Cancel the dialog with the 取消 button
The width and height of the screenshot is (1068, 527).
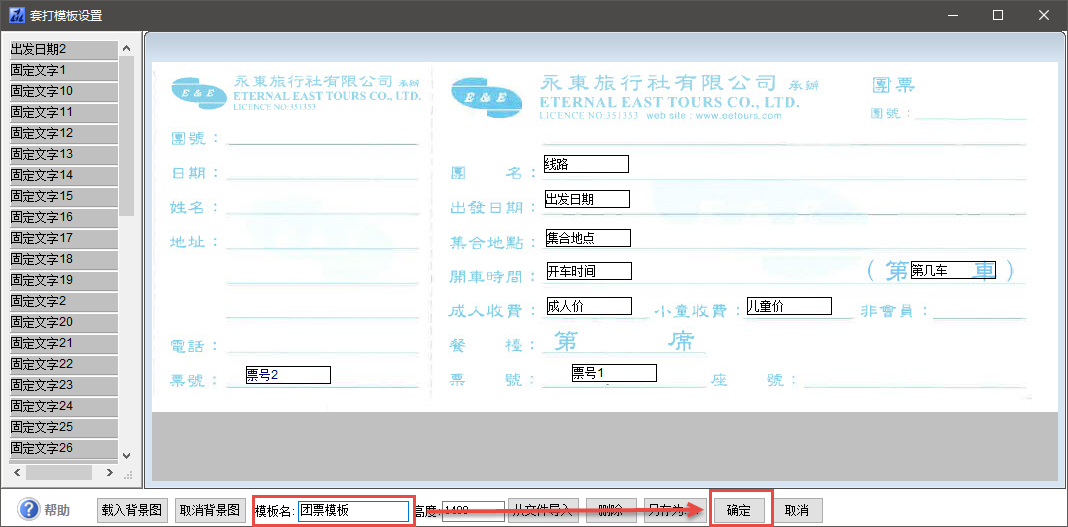point(797,511)
